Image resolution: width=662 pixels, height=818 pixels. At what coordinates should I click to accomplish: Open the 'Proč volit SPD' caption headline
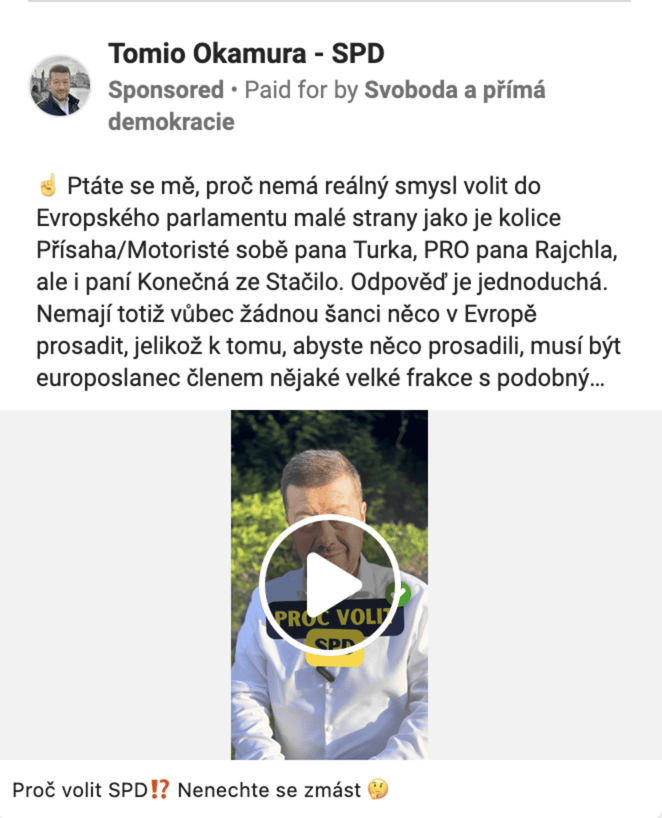80,790
